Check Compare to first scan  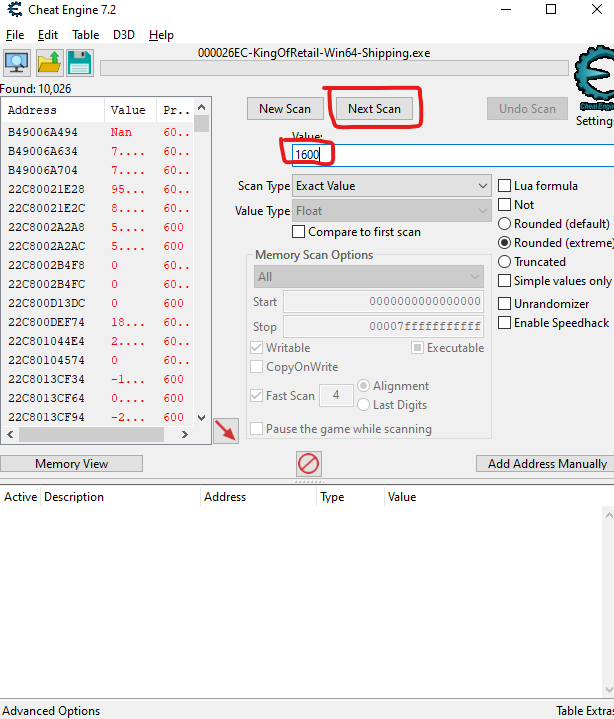299,232
